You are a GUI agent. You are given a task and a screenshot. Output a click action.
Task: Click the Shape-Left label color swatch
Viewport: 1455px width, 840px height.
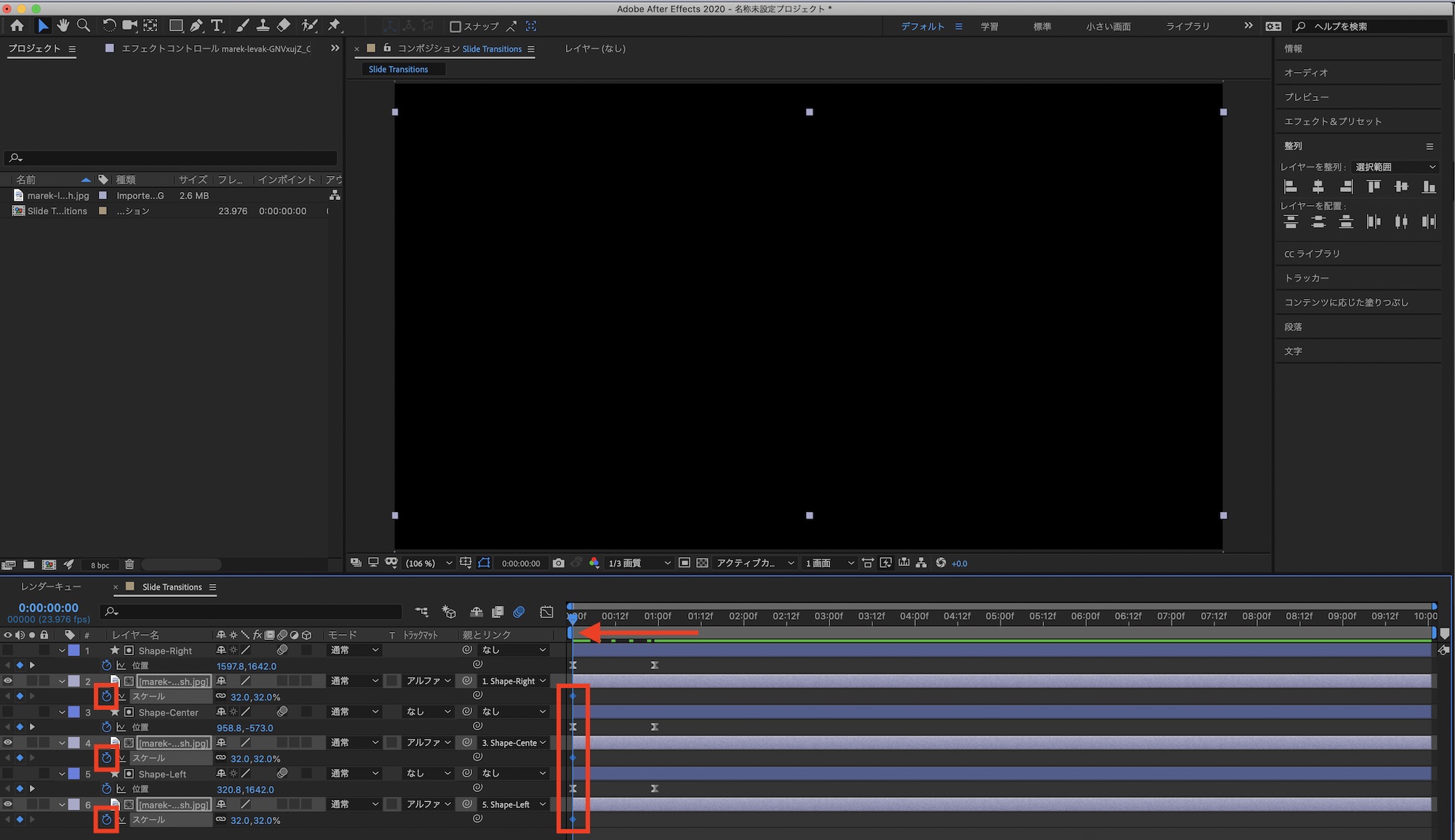point(74,774)
